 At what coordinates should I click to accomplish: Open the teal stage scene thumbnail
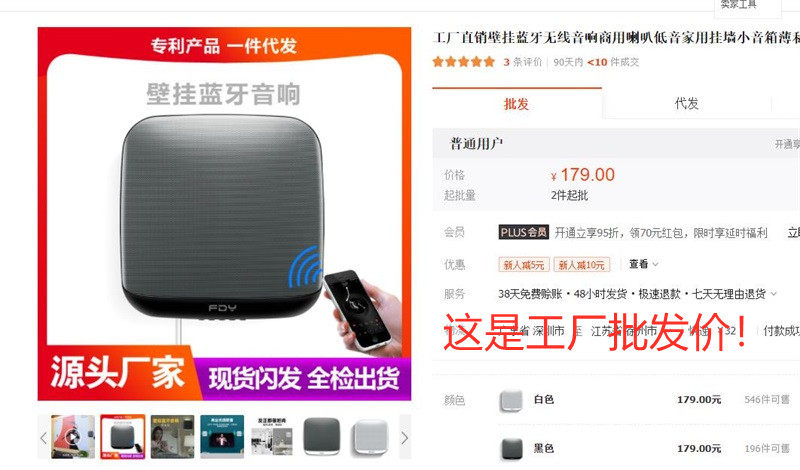[222, 437]
